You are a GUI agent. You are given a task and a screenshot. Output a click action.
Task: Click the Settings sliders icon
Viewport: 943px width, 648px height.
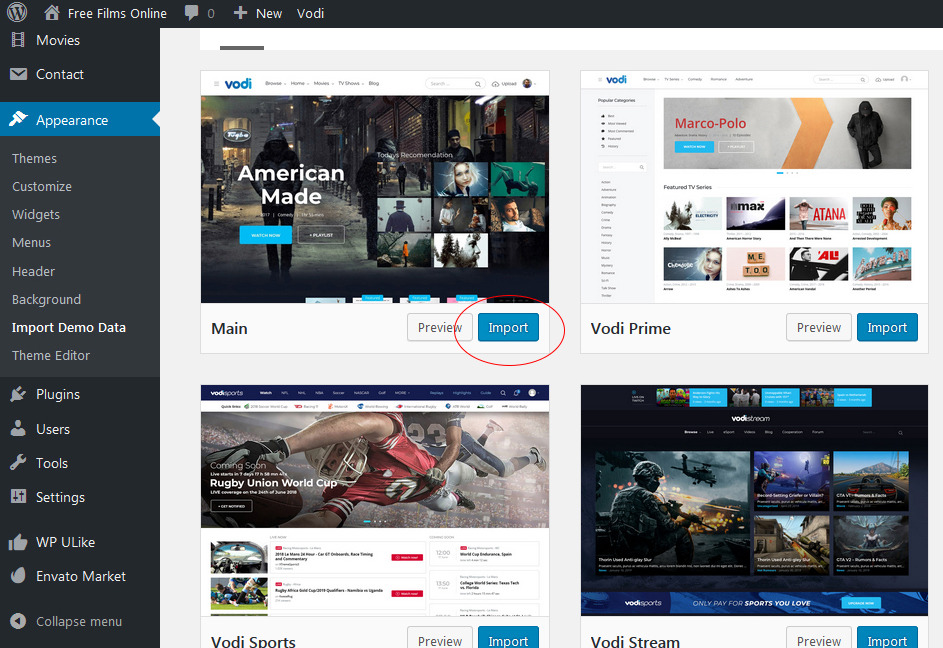point(19,496)
